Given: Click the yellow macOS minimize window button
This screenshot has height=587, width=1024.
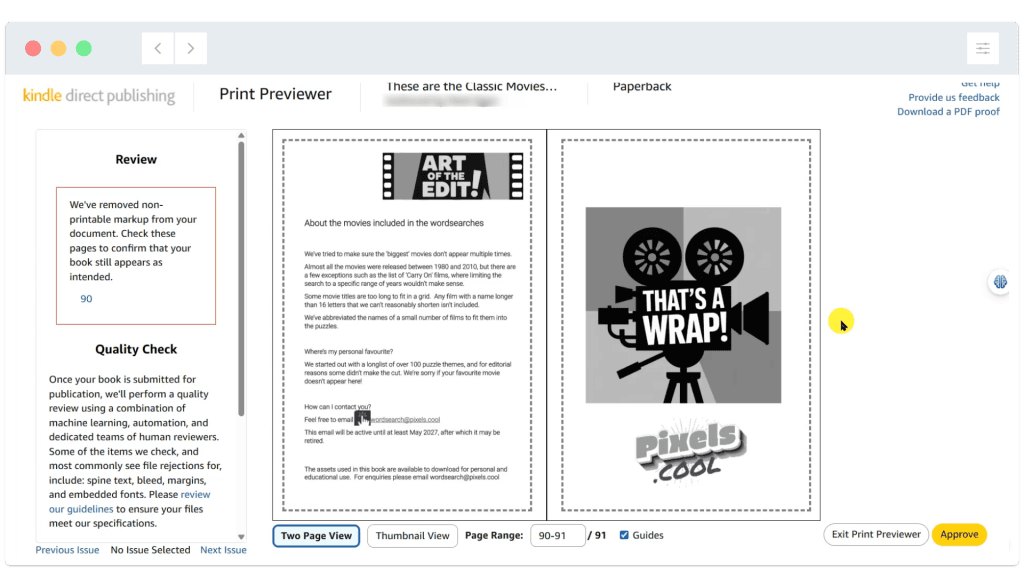Looking at the screenshot, I should (58, 48).
